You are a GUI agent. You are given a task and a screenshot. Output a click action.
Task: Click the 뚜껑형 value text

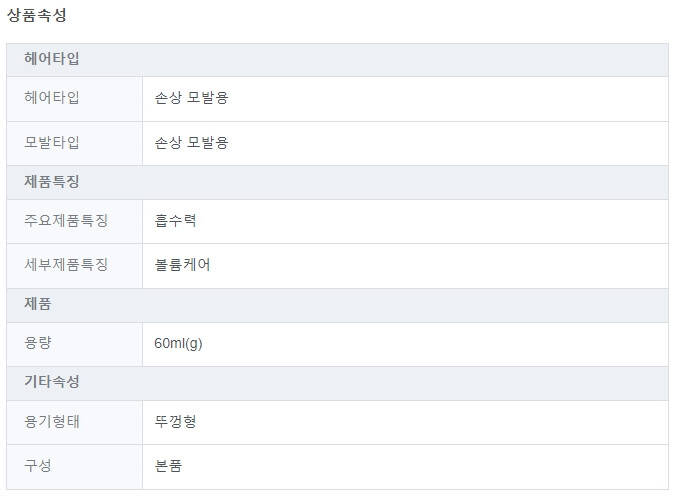175,421
